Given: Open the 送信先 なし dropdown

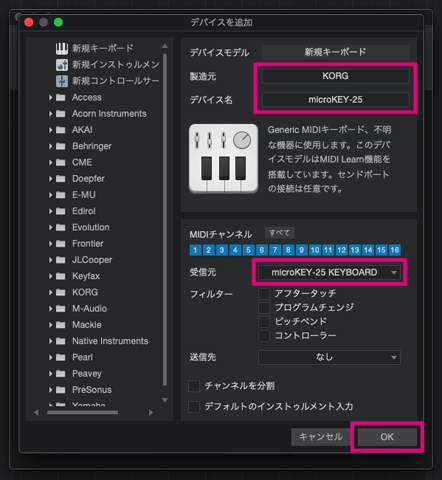Looking at the screenshot, I should click(x=329, y=357).
